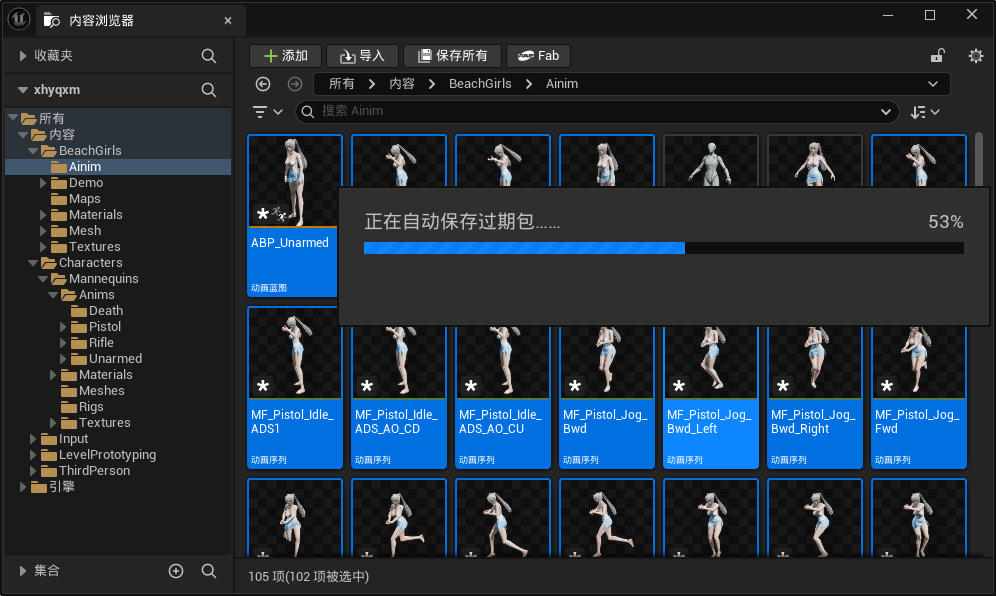Select MF_Pistol_Idle_ADS1 asset
996x596 pixels.
[x=295, y=388]
